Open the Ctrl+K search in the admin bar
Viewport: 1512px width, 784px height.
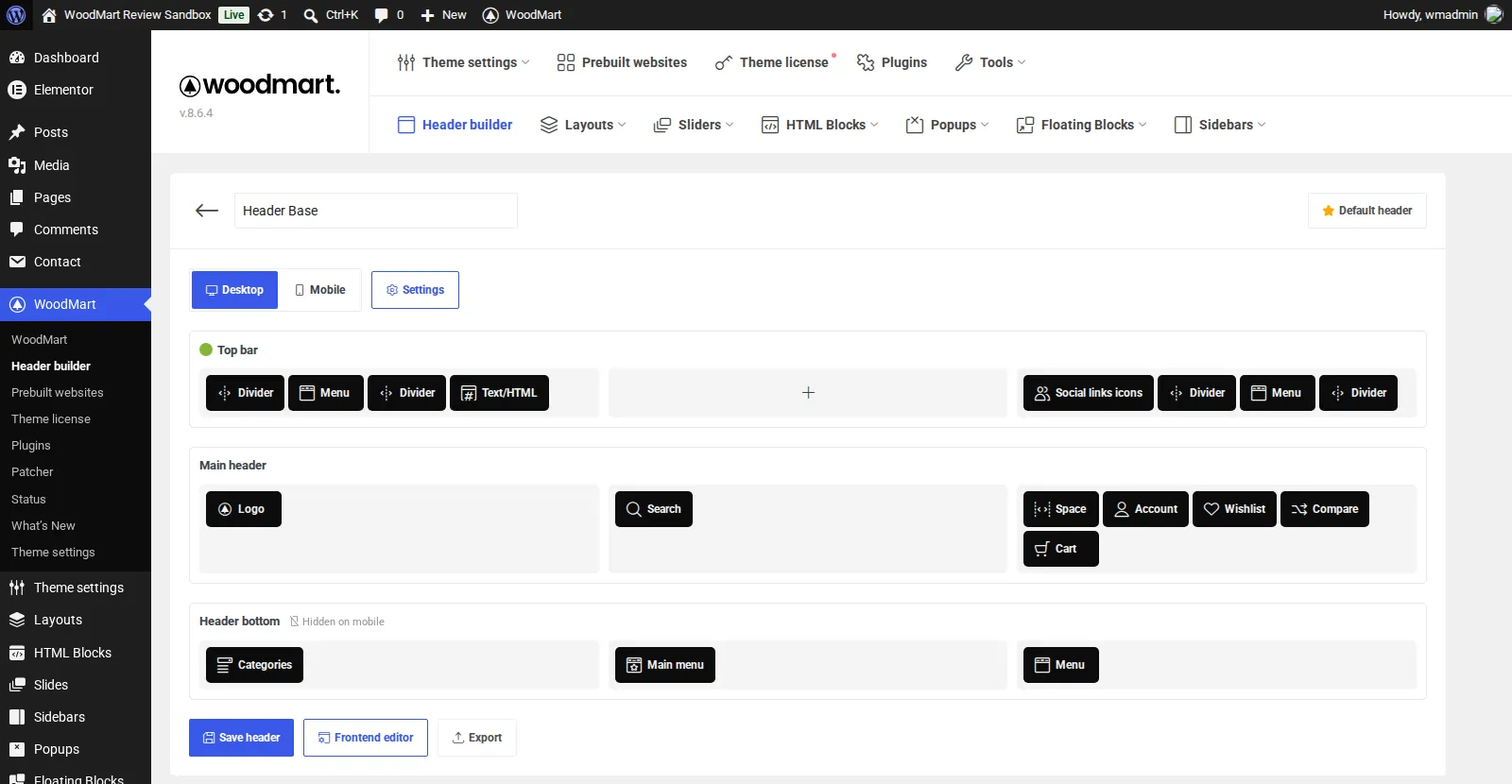tap(331, 15)
